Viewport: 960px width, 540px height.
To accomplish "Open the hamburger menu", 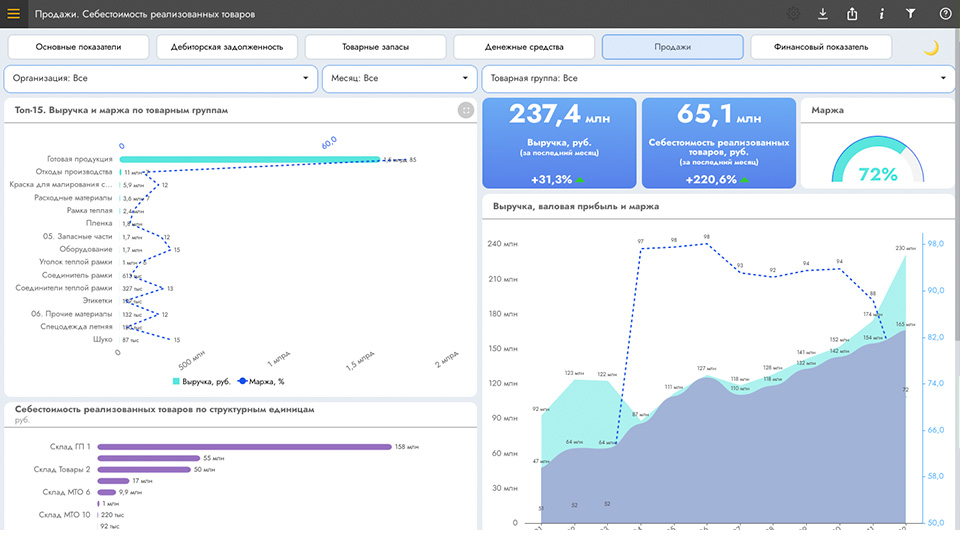I will [x=13, y=13].
